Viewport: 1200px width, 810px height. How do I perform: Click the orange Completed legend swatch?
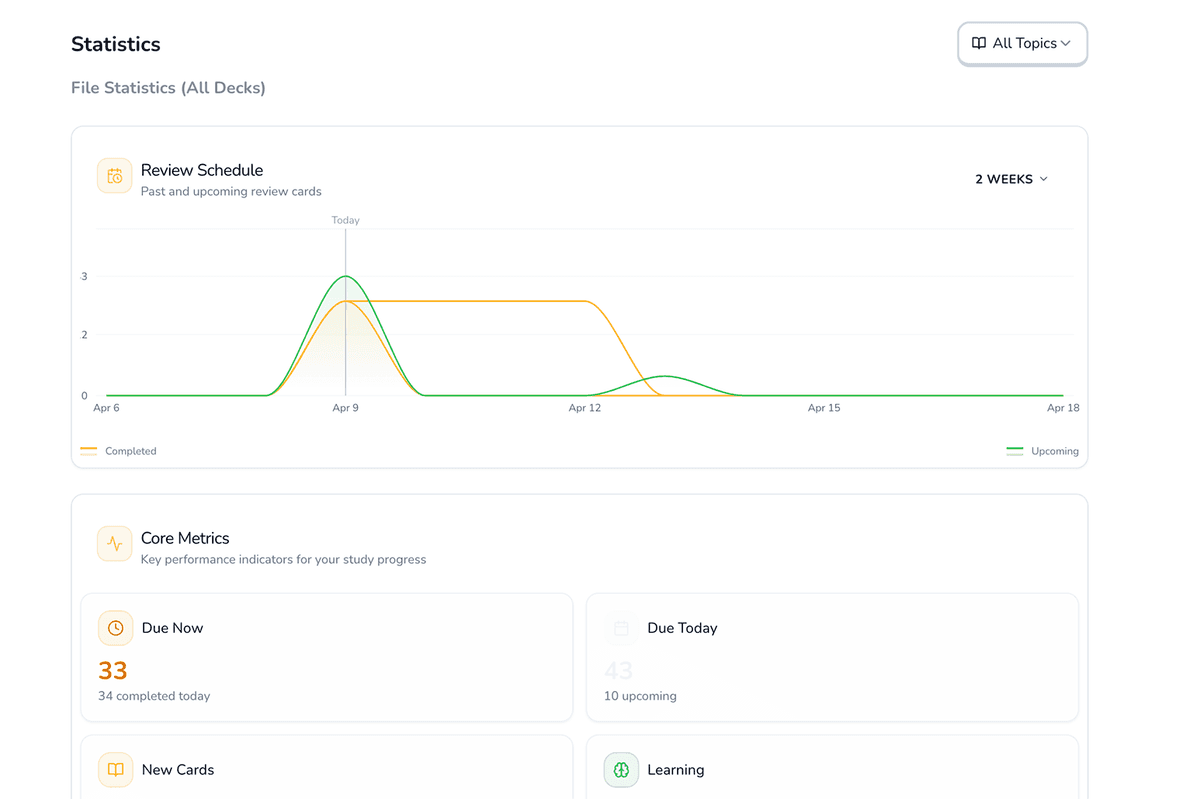click(x=89, y=451)
